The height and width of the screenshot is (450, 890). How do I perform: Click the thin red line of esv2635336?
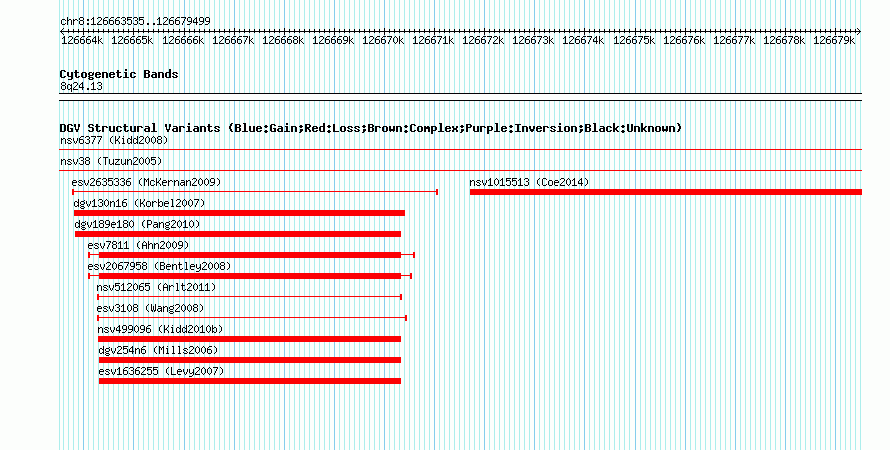point(255,192)
